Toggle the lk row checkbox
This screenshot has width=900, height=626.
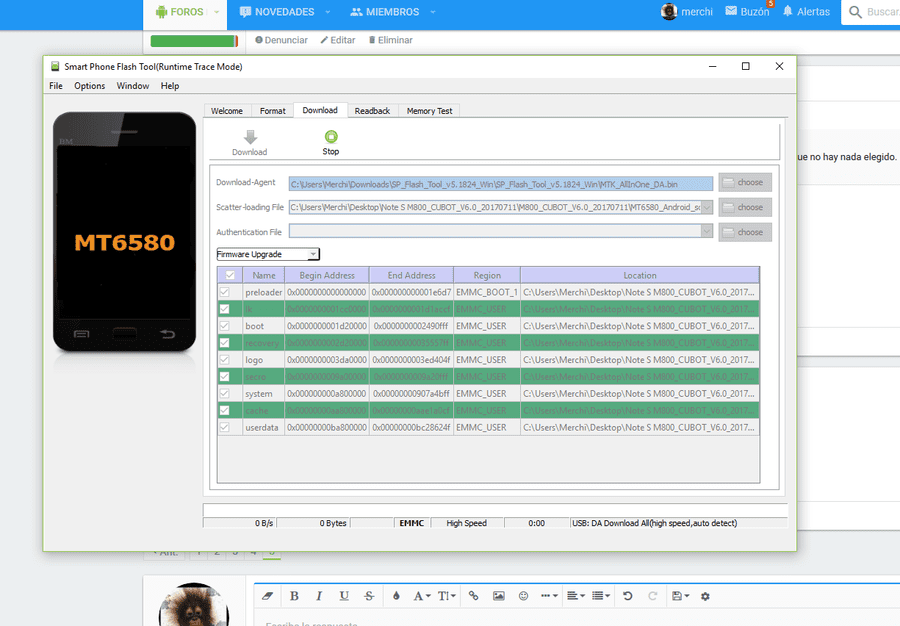224,309
